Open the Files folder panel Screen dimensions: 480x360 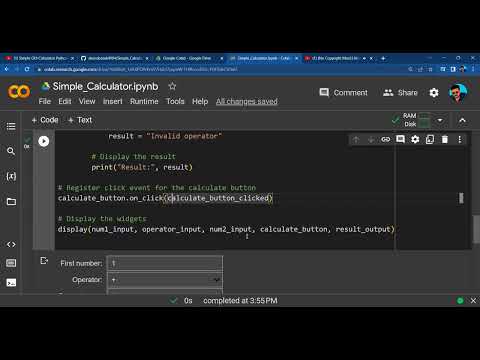pos(11,201)
